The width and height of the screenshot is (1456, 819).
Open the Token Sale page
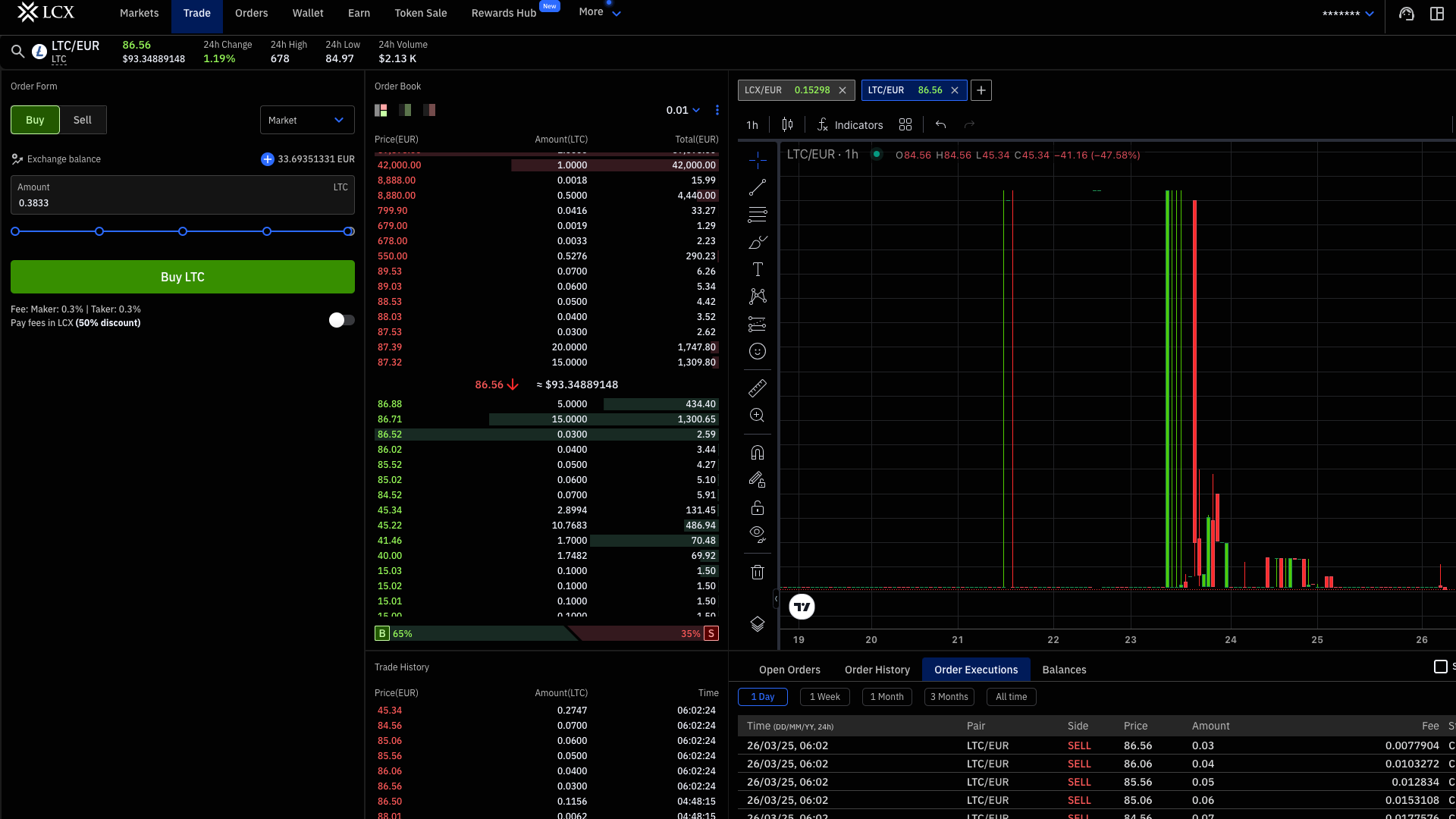click(x=421, y=13)
